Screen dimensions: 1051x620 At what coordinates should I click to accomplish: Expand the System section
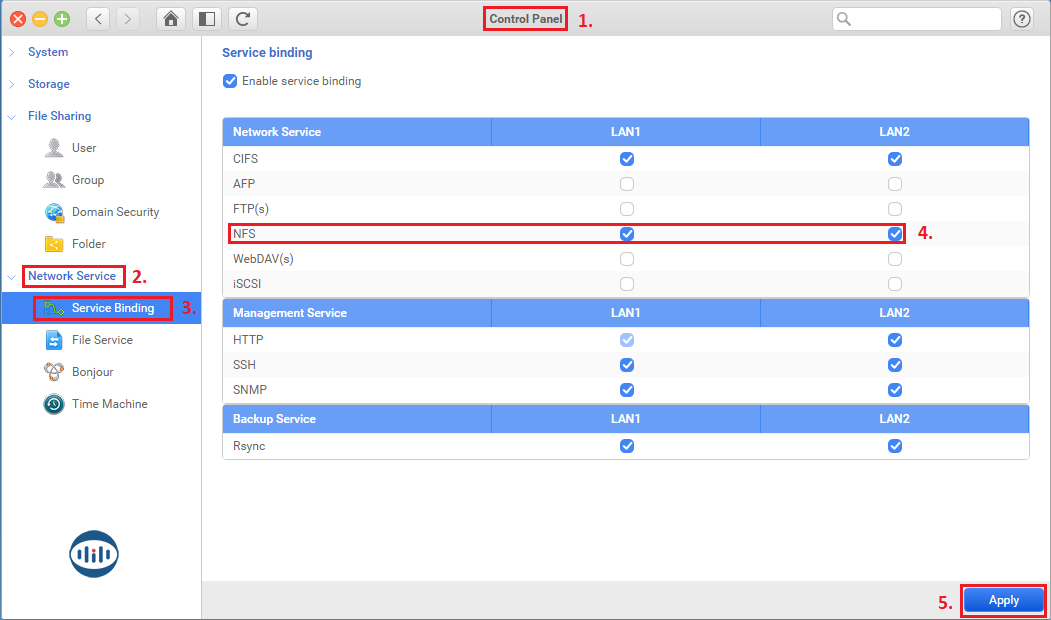pos(47,52)
